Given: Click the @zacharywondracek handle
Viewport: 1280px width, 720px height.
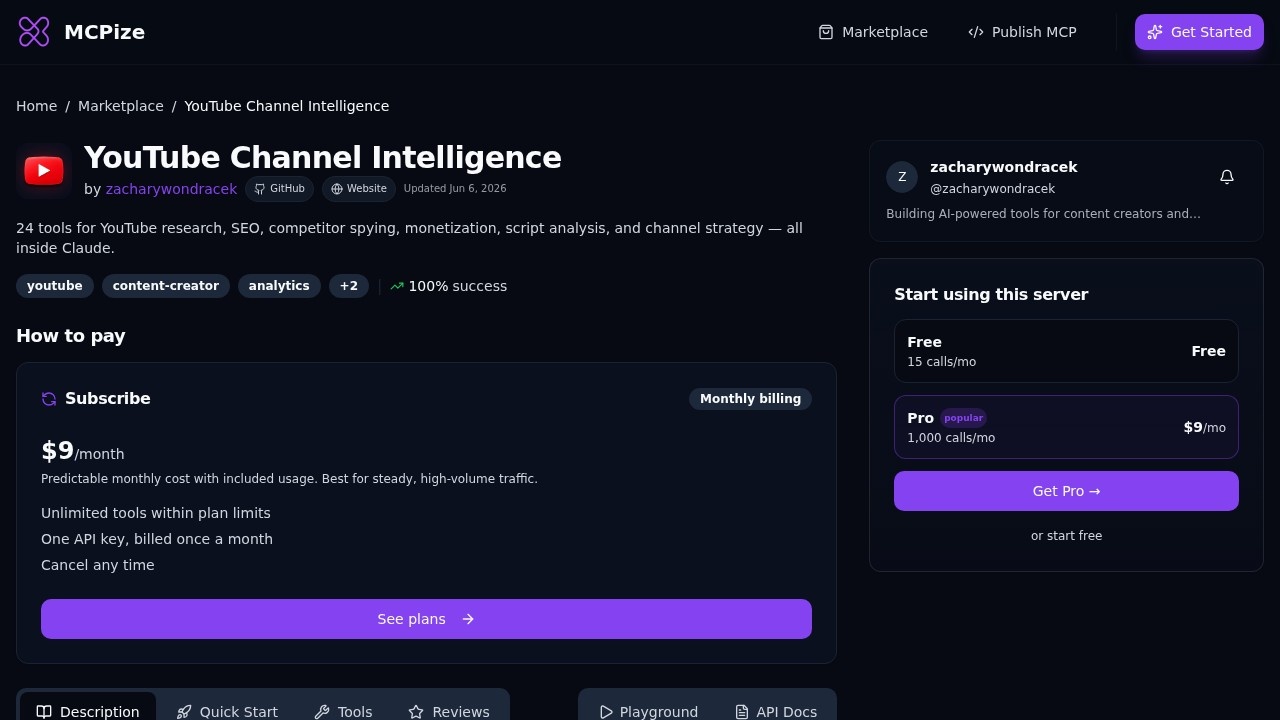Looking at the screenshot, I should point(992,189).
